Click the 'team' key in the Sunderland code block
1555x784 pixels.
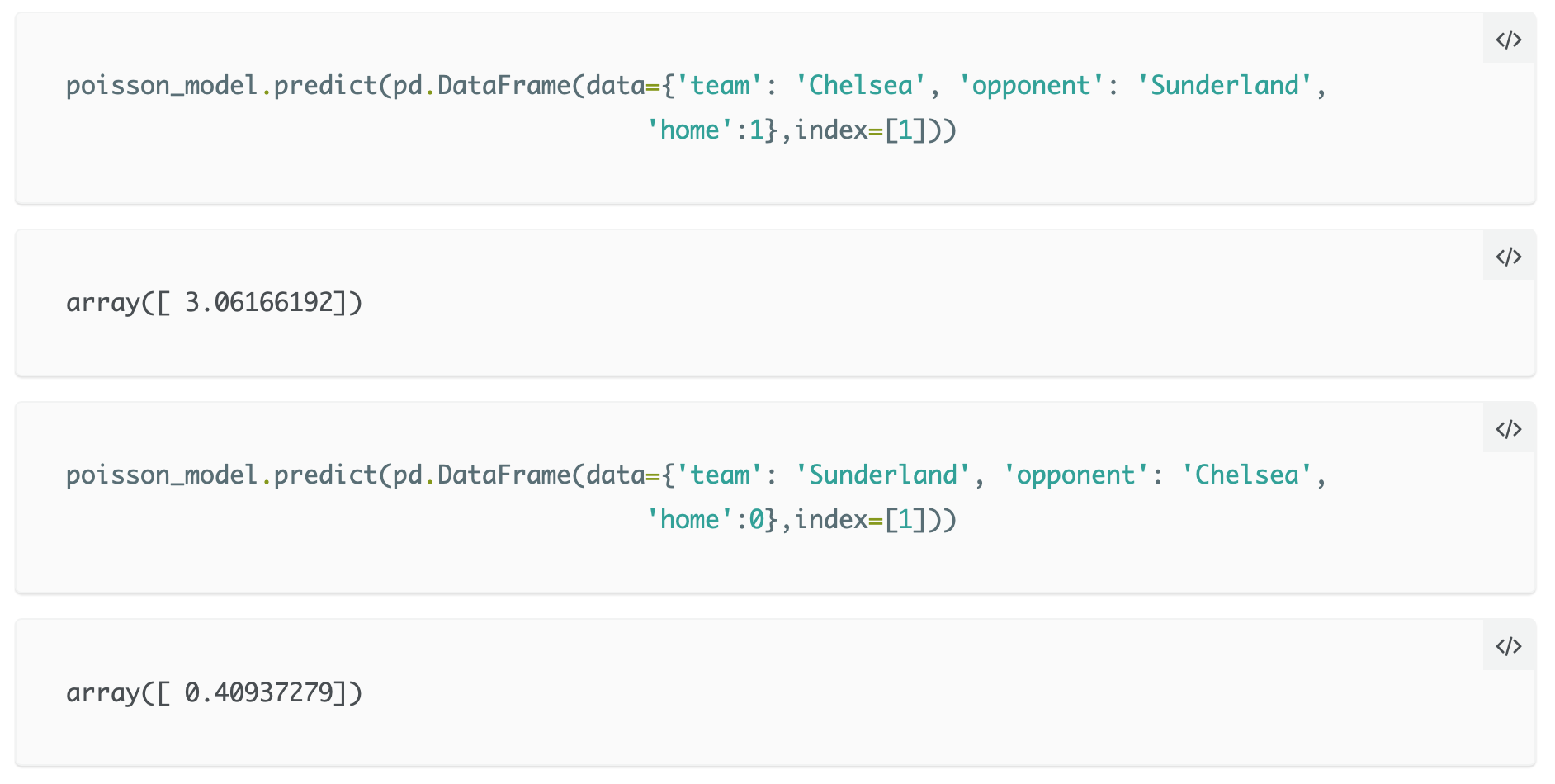pyautogui.click(x=720, y=475)
